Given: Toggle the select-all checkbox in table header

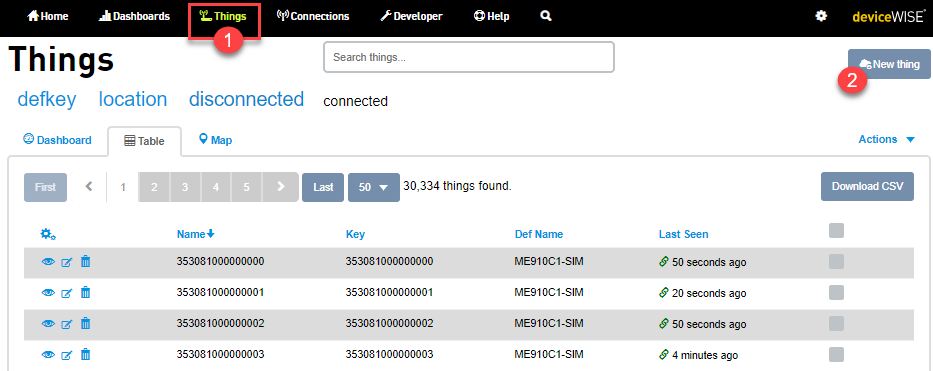Looking at the screenshot, I should tap(837, 231).
